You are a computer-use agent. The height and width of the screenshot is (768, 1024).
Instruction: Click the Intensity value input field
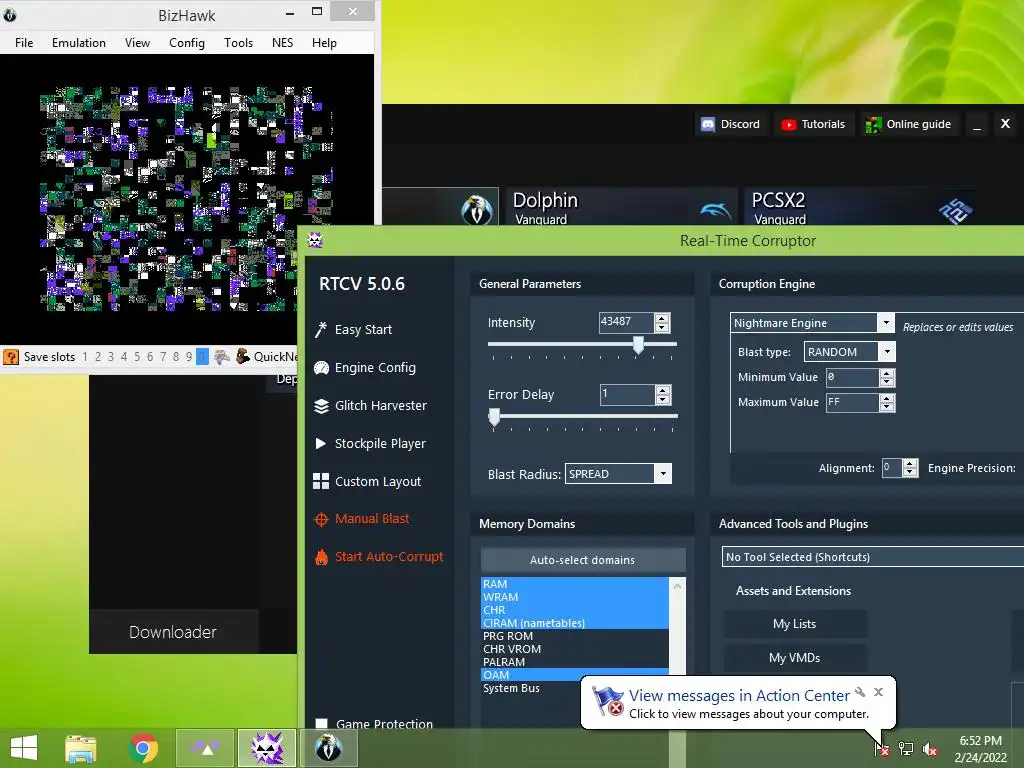coord(626,322)
